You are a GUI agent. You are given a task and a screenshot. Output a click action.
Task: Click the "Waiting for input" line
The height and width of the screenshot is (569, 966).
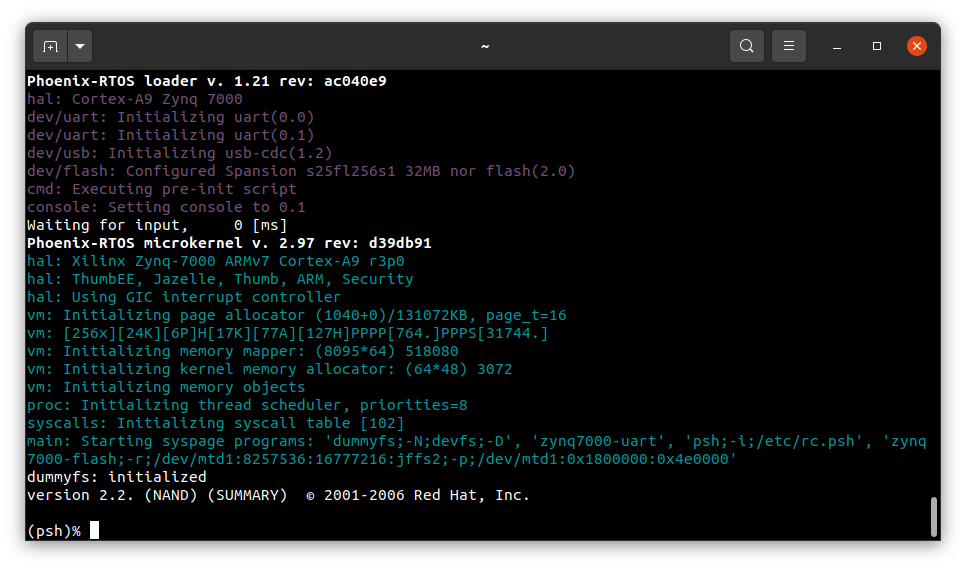143,225
